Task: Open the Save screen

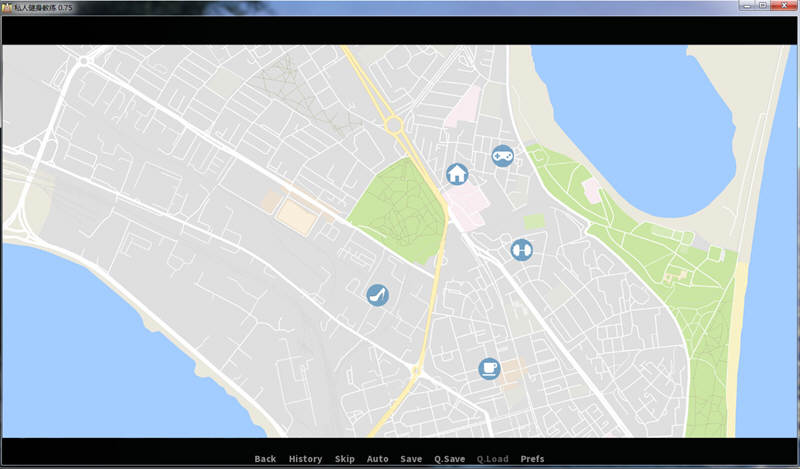Action: (x=411, y=459)
